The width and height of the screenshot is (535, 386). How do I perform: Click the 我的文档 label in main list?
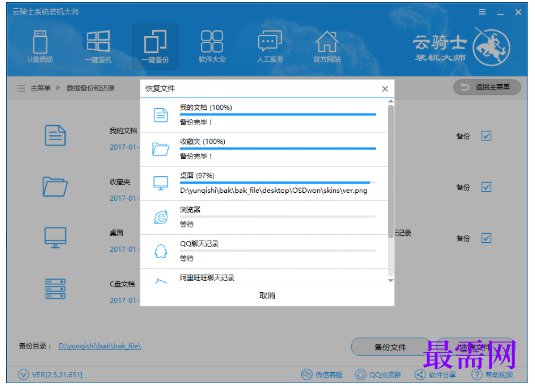(123, 131)
